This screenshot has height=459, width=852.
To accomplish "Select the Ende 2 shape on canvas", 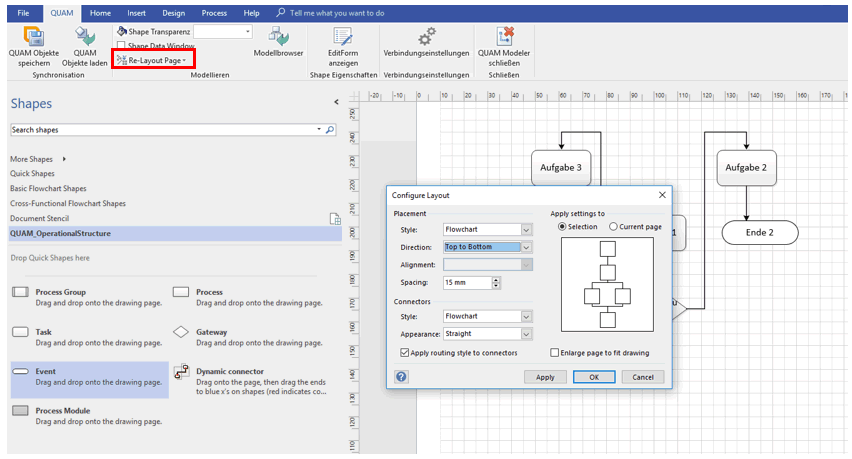I will coord(760,232).
